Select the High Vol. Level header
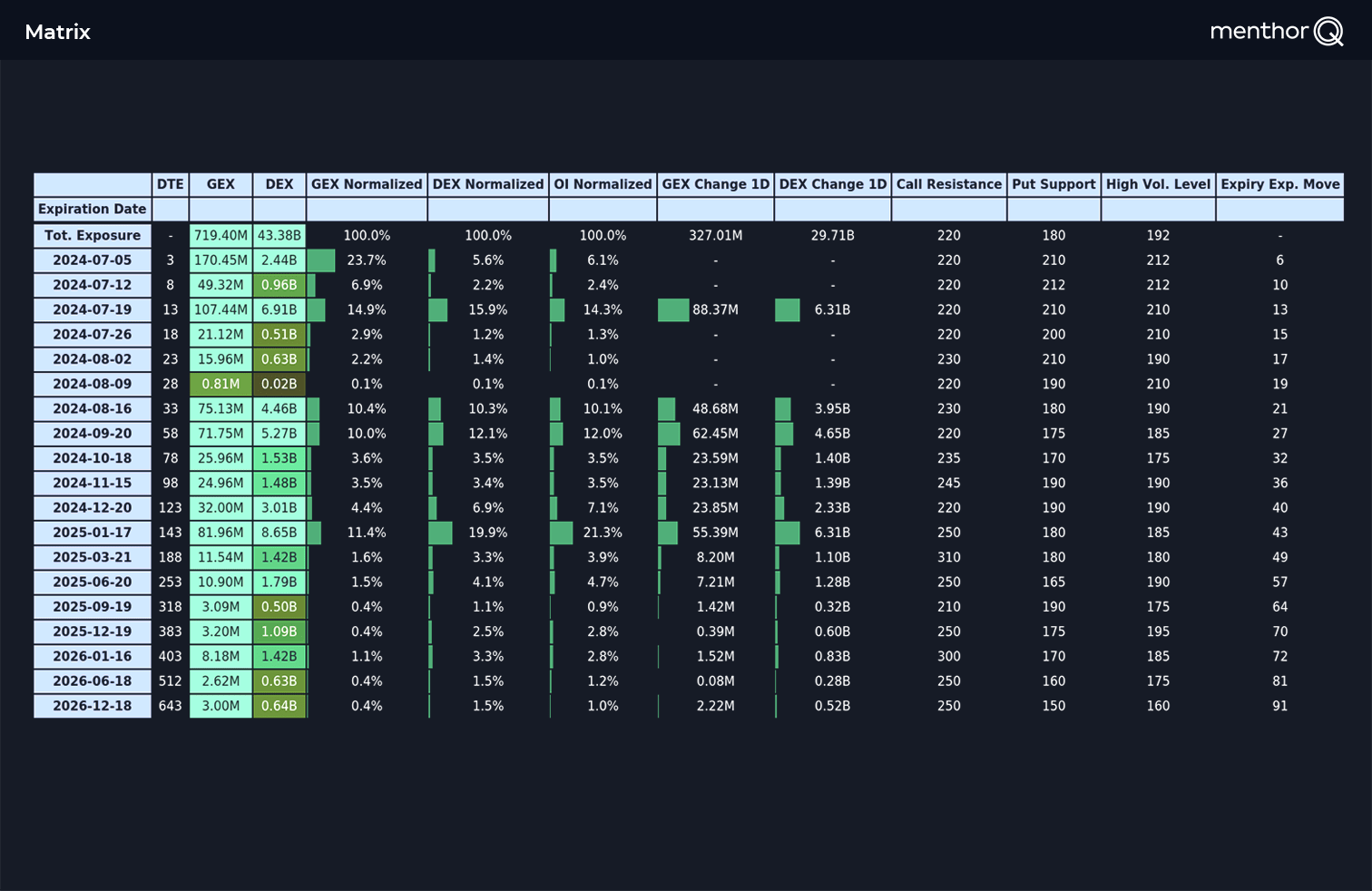Screen dimensions: 1372x891 tap(1158, 184)
